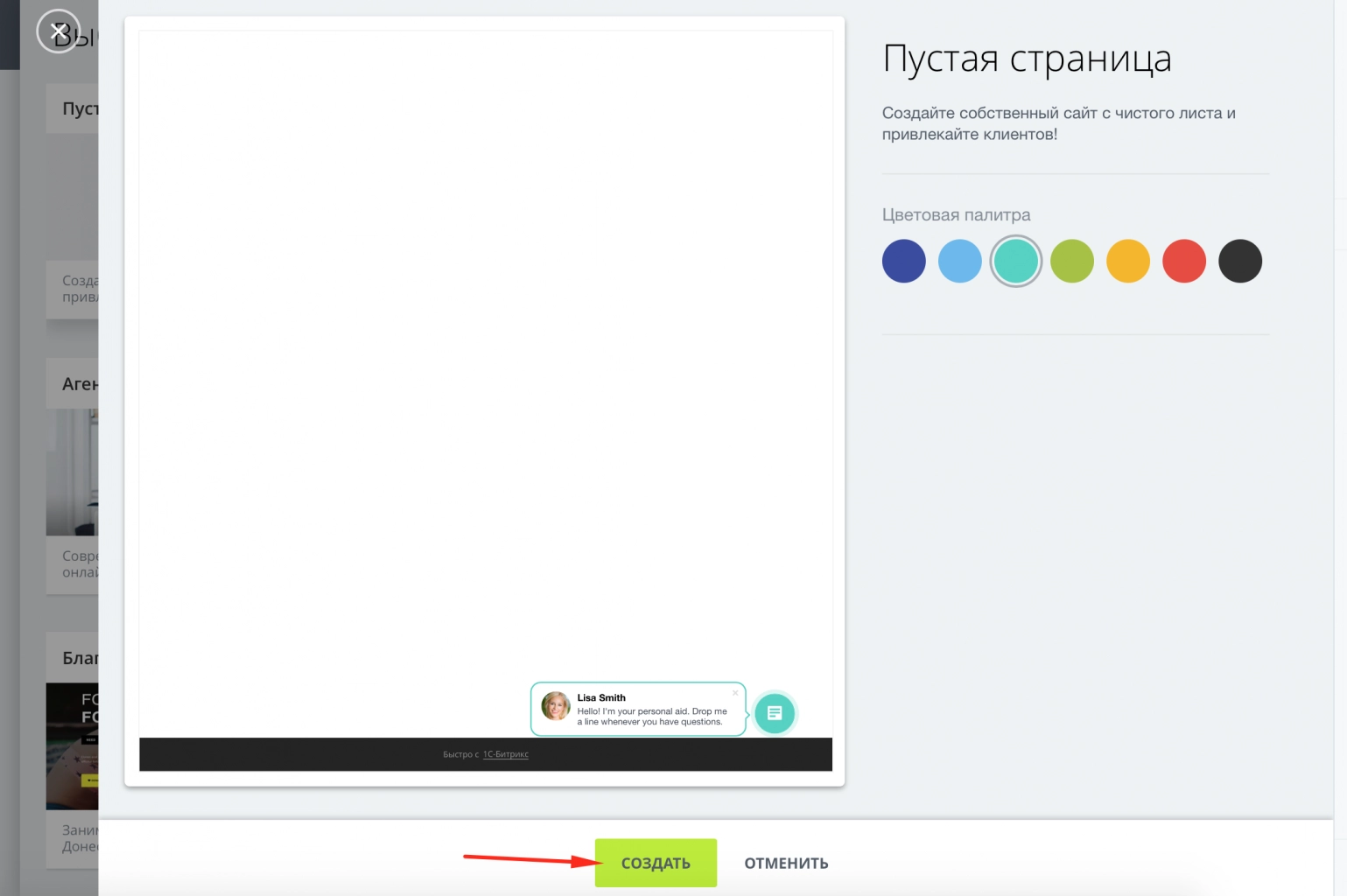1347x896 pixels.
Task: Select the dark blue color swatch
Action: coord(903,261)
